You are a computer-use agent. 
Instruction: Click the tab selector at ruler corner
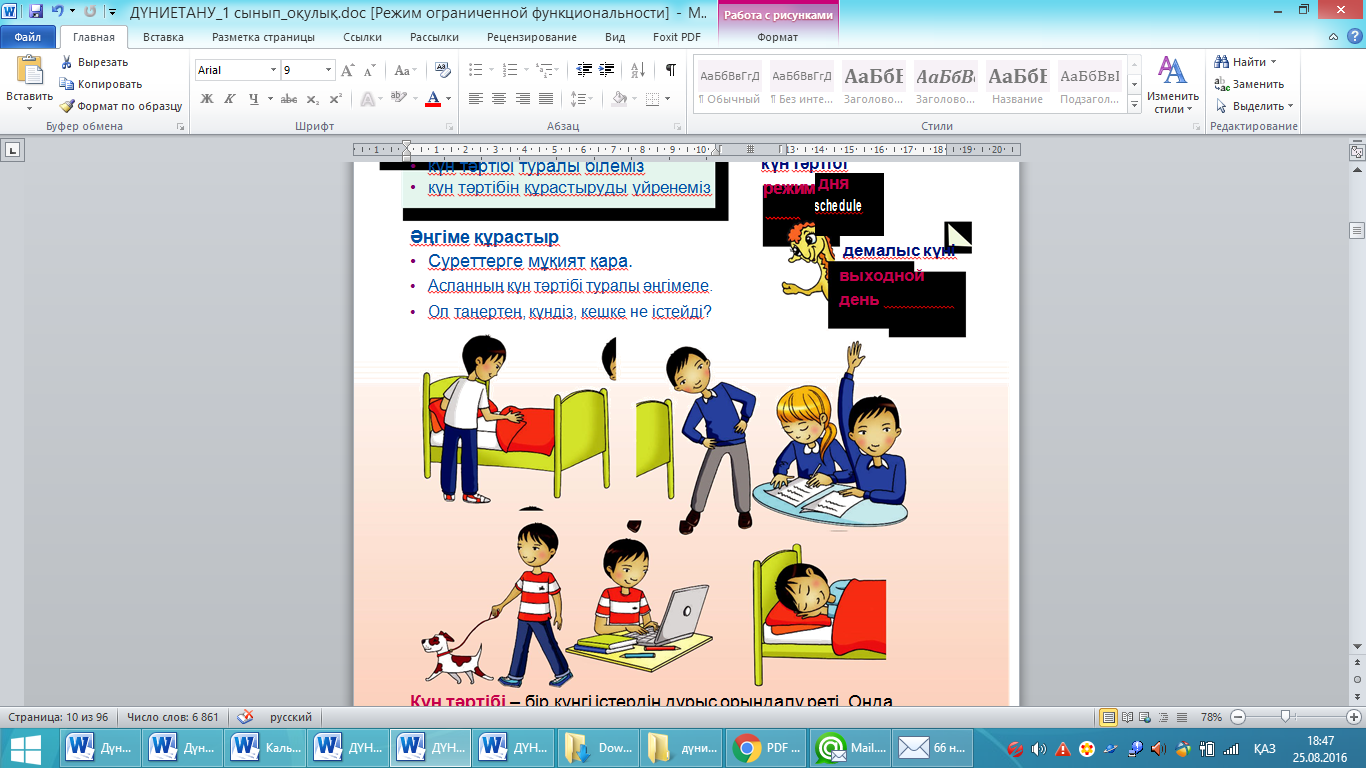13,150
